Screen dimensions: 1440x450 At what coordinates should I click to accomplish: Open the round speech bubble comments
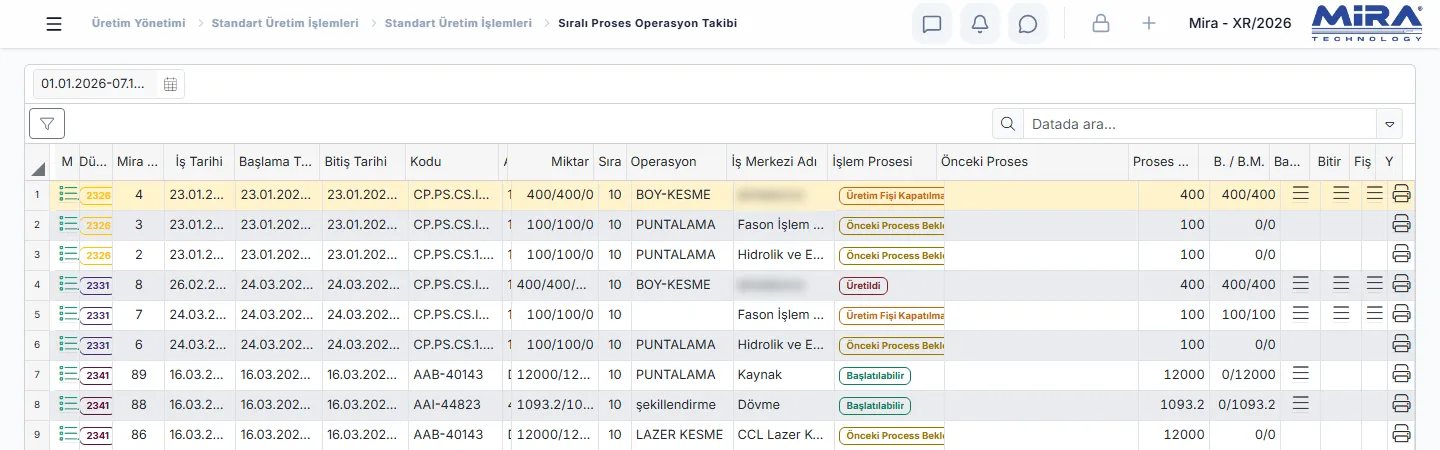1028,24
